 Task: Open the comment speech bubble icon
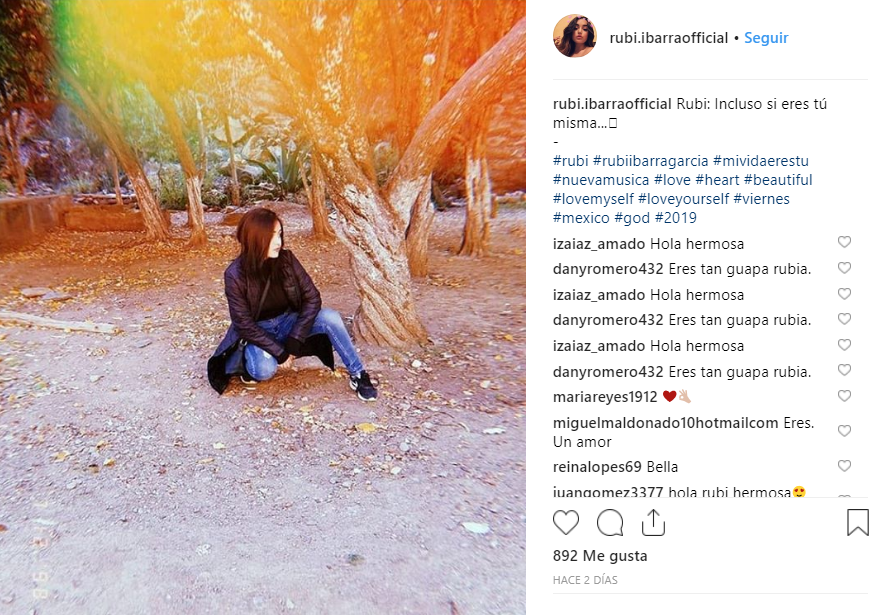pyautogui.click(x=610, y=523)
